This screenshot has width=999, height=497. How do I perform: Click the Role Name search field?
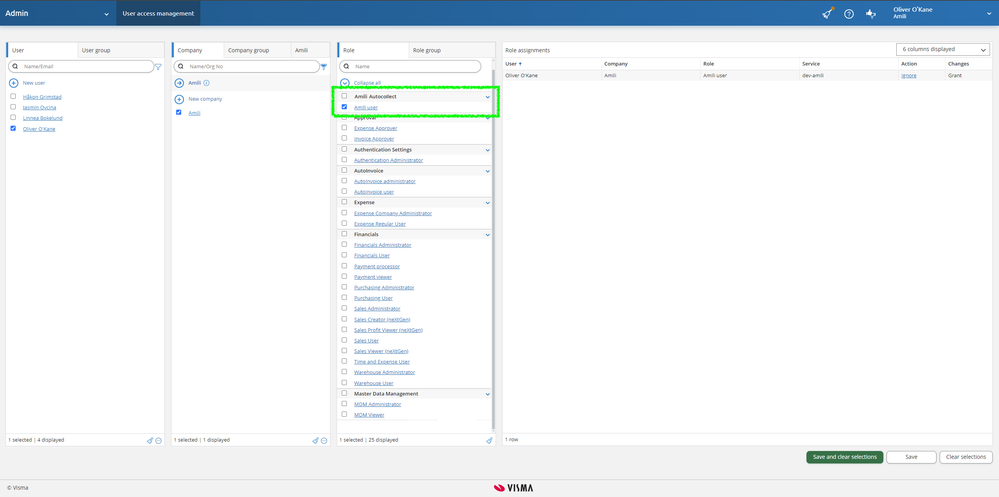410,66
